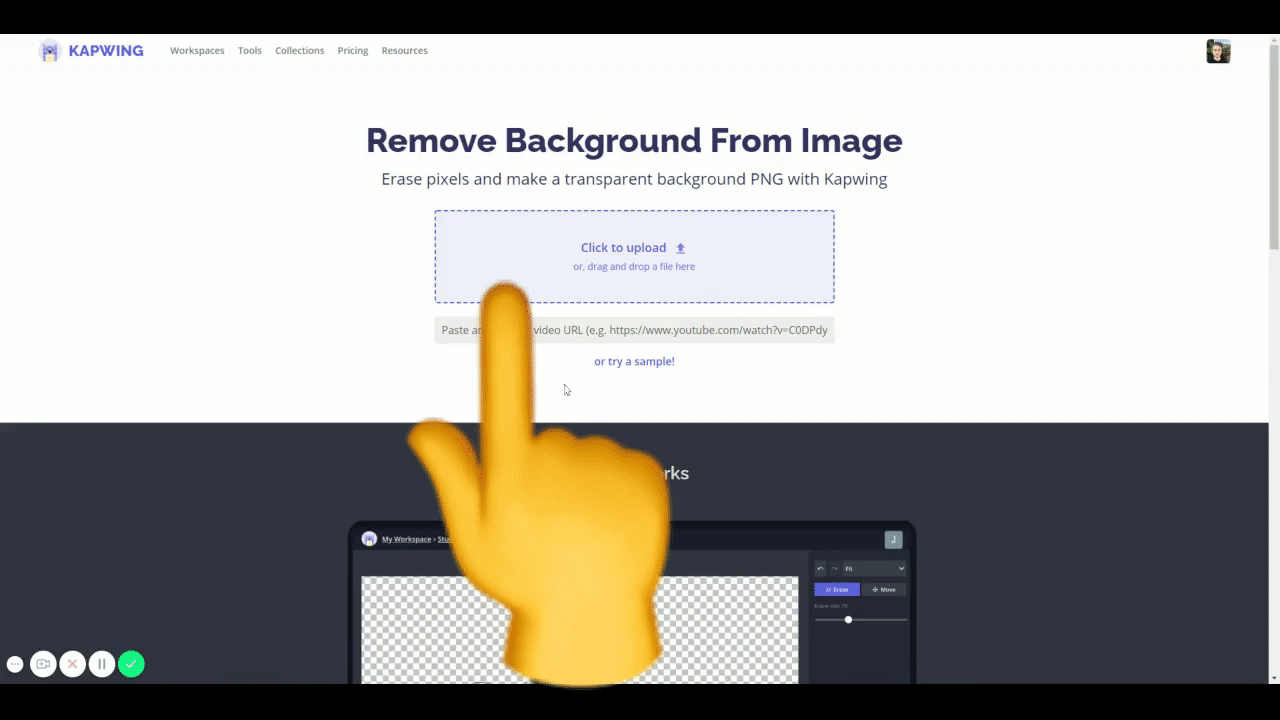This screenshot has width=1280, height=720.
Task: Select the Undo icon in the editor
Action: pyautogui.click(x=820, y=568)
